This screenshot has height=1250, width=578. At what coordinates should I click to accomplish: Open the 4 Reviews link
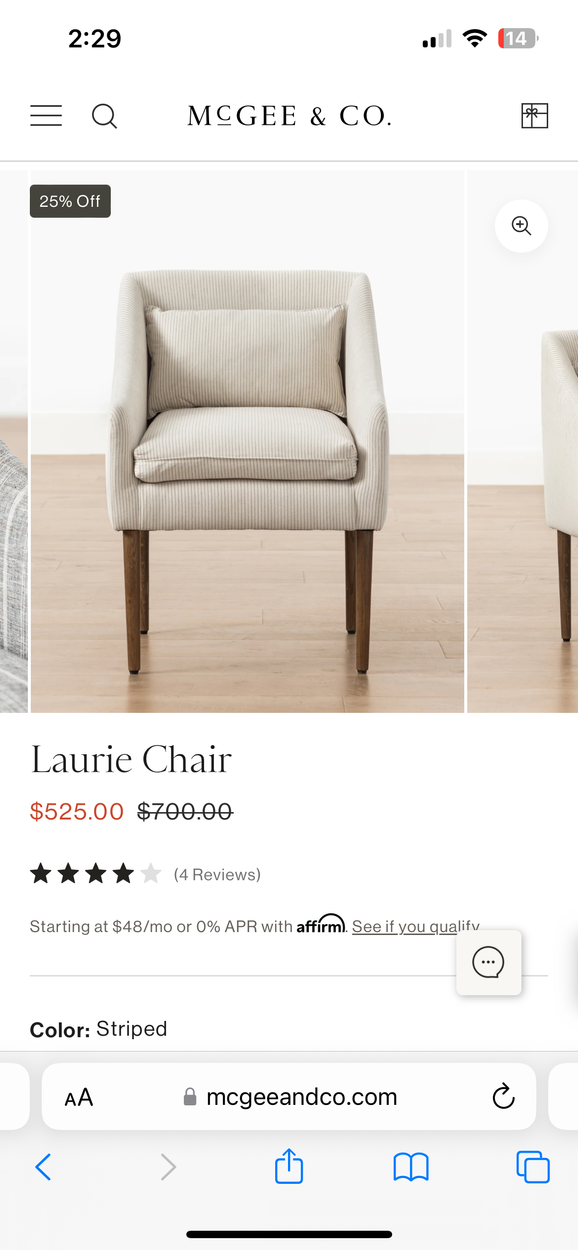[217, 875]
